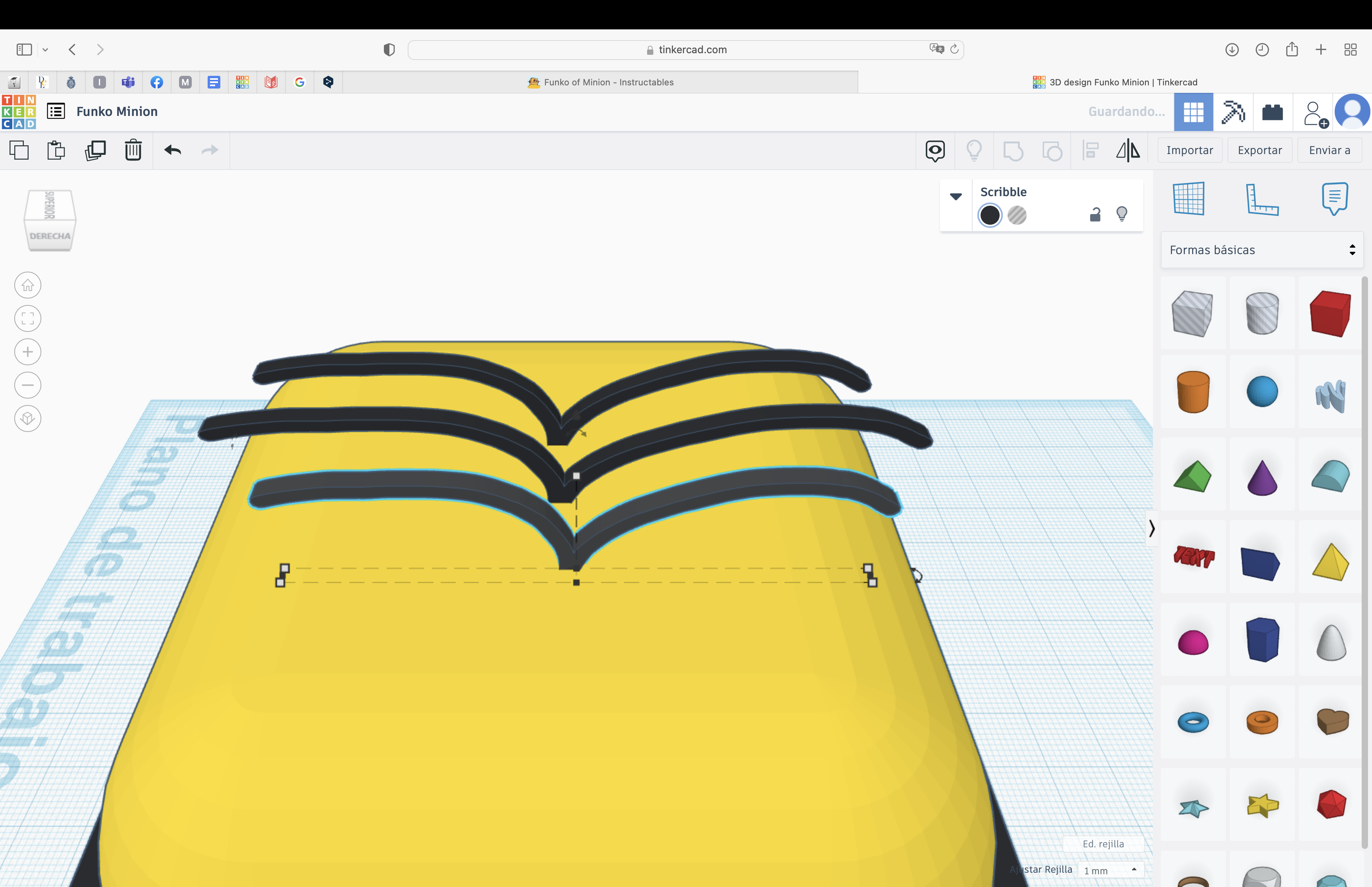Set Scribble shape to Solid
This screenshot has height=887, width=1372.
pos(990,216)
